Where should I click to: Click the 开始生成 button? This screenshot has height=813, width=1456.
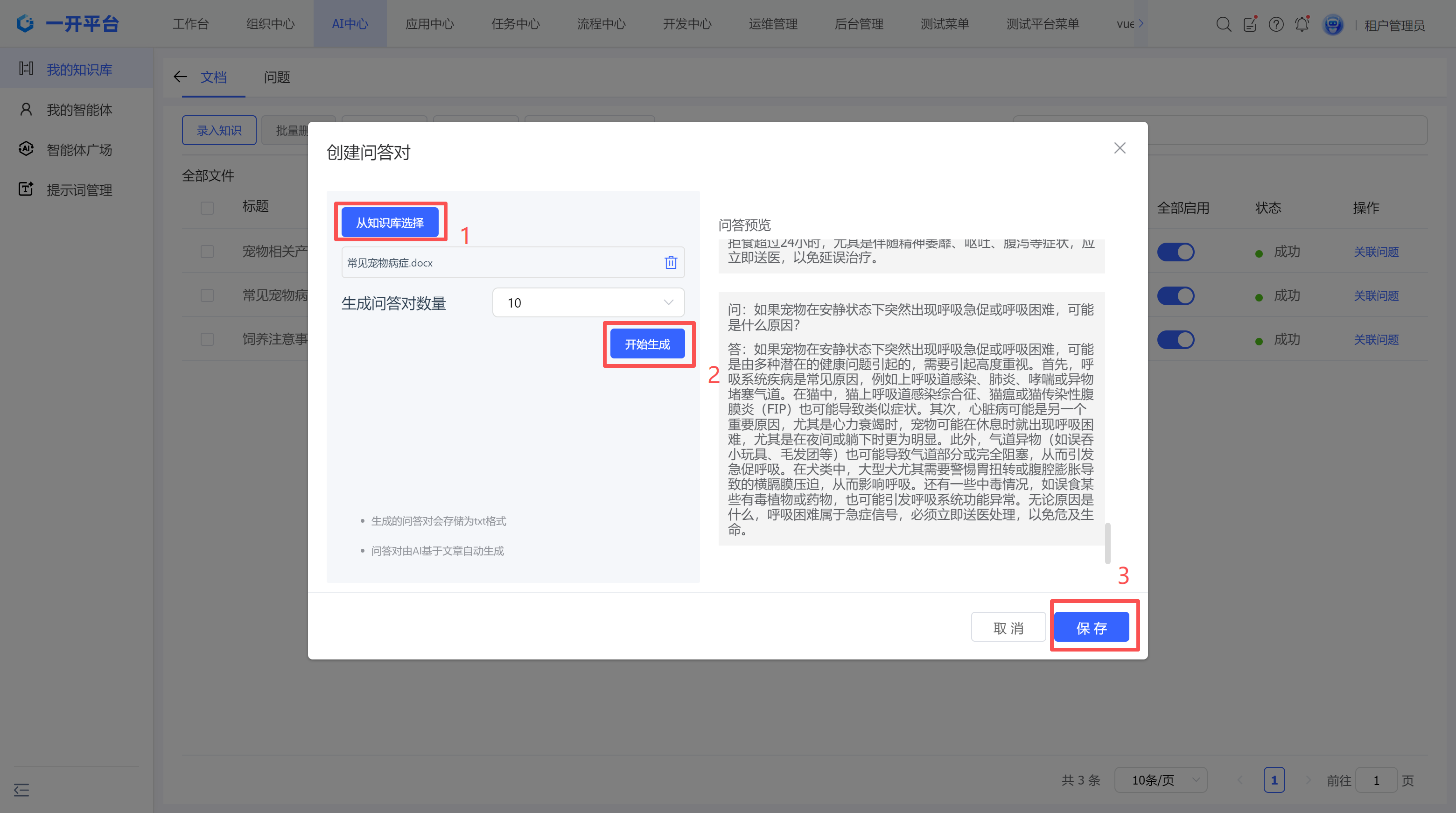tap(647, 344)
